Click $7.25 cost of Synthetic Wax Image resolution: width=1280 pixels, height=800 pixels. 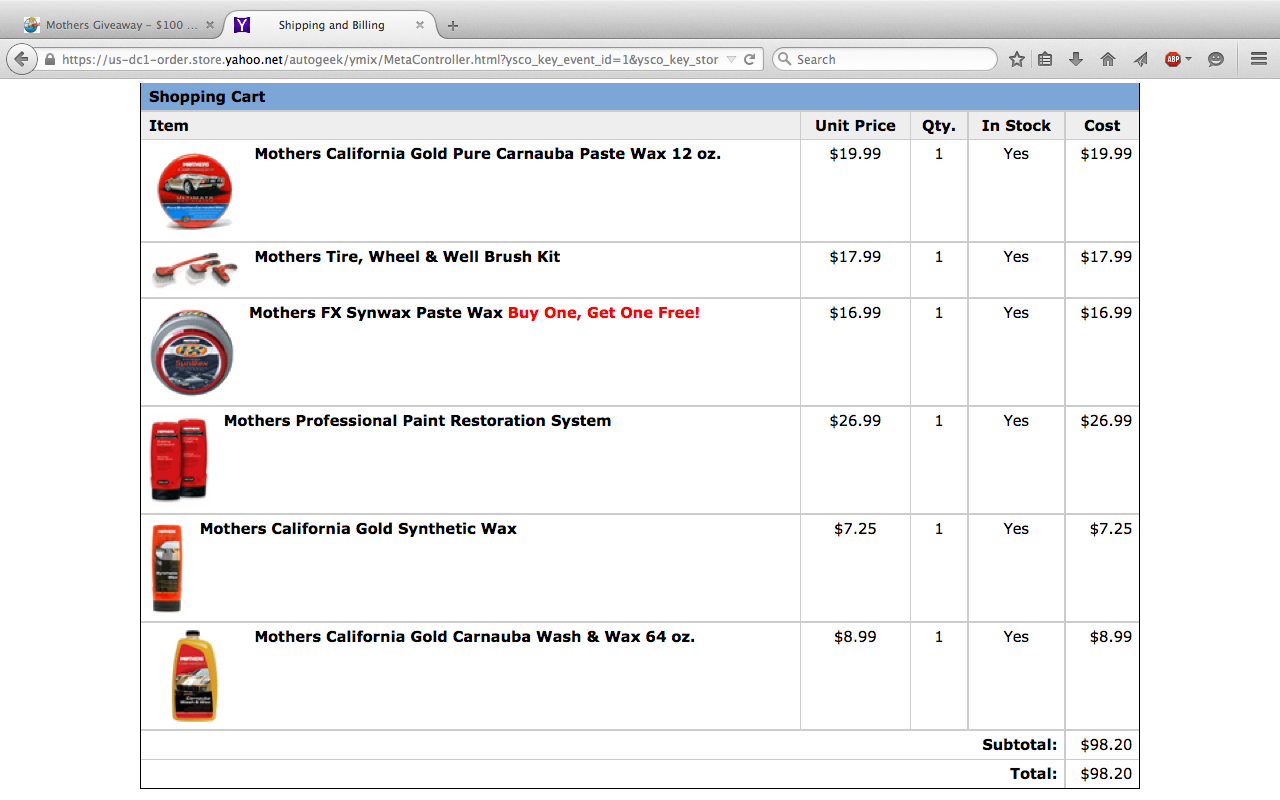(x=1111, y=528)
